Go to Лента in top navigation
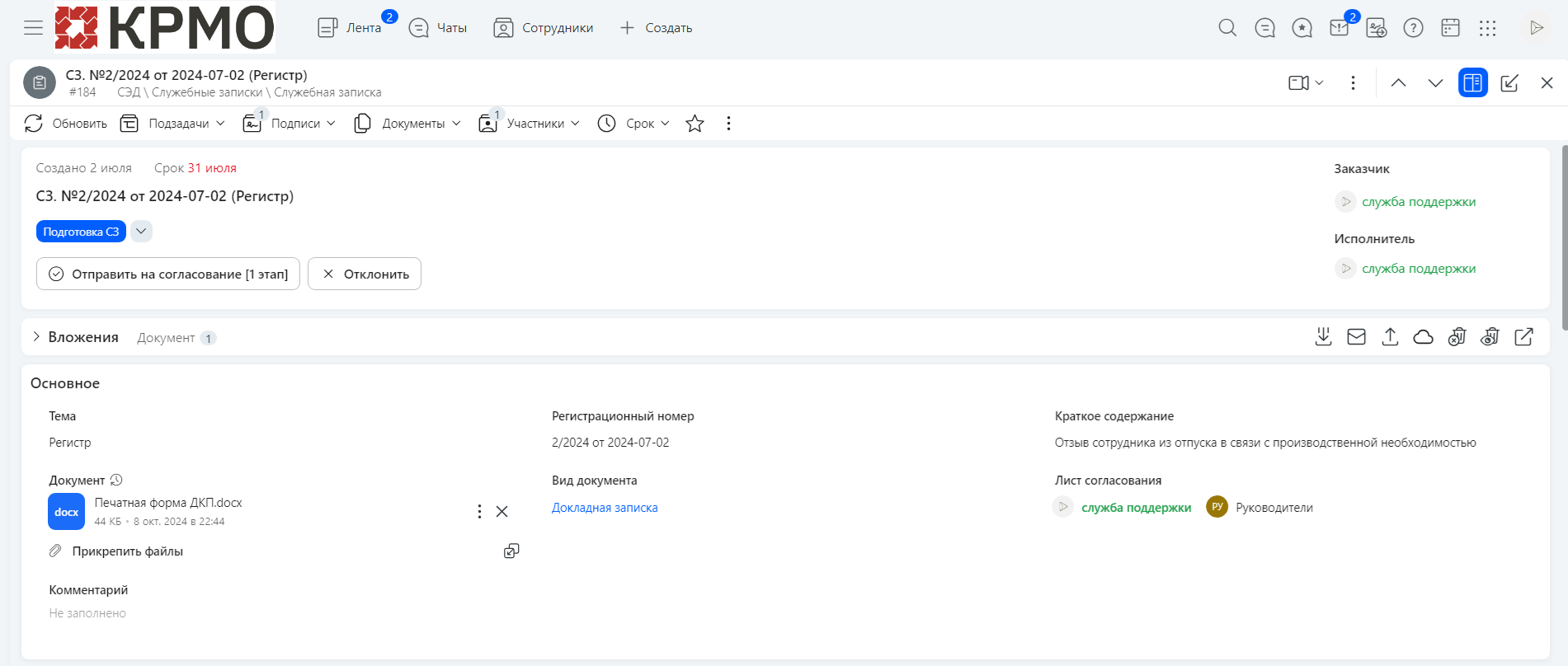The width and height of the screenshot is (1568, 666). click(350, 28)
